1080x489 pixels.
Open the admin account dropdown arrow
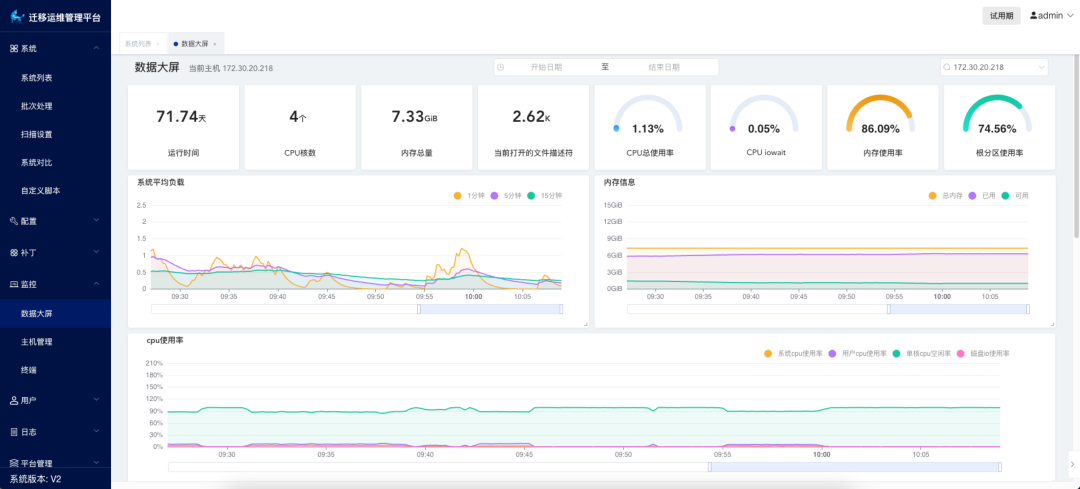point(1070,15)
